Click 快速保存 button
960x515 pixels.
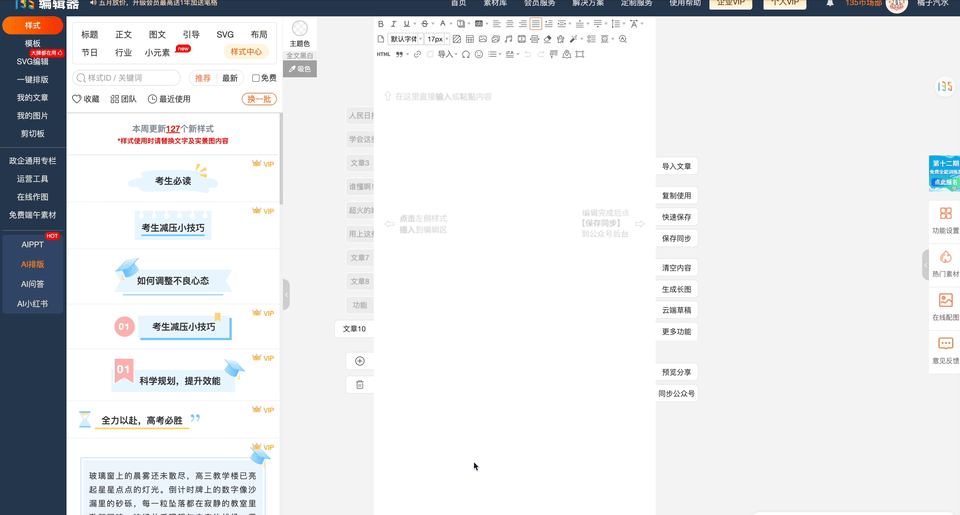(x=677, y=217)
